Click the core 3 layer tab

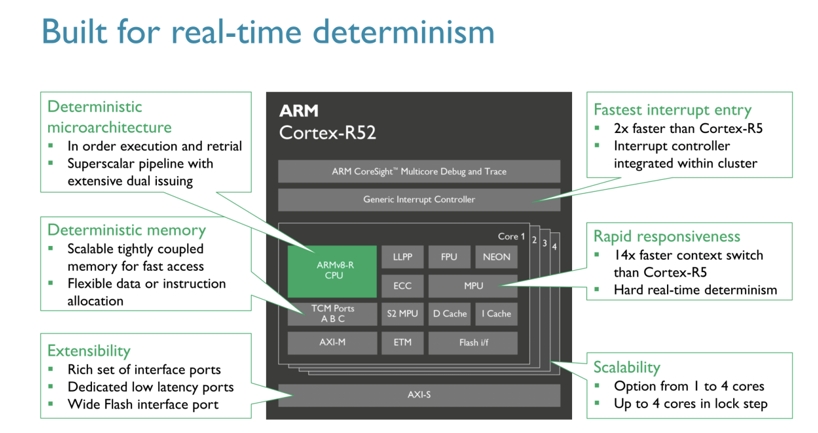[544, 244]
